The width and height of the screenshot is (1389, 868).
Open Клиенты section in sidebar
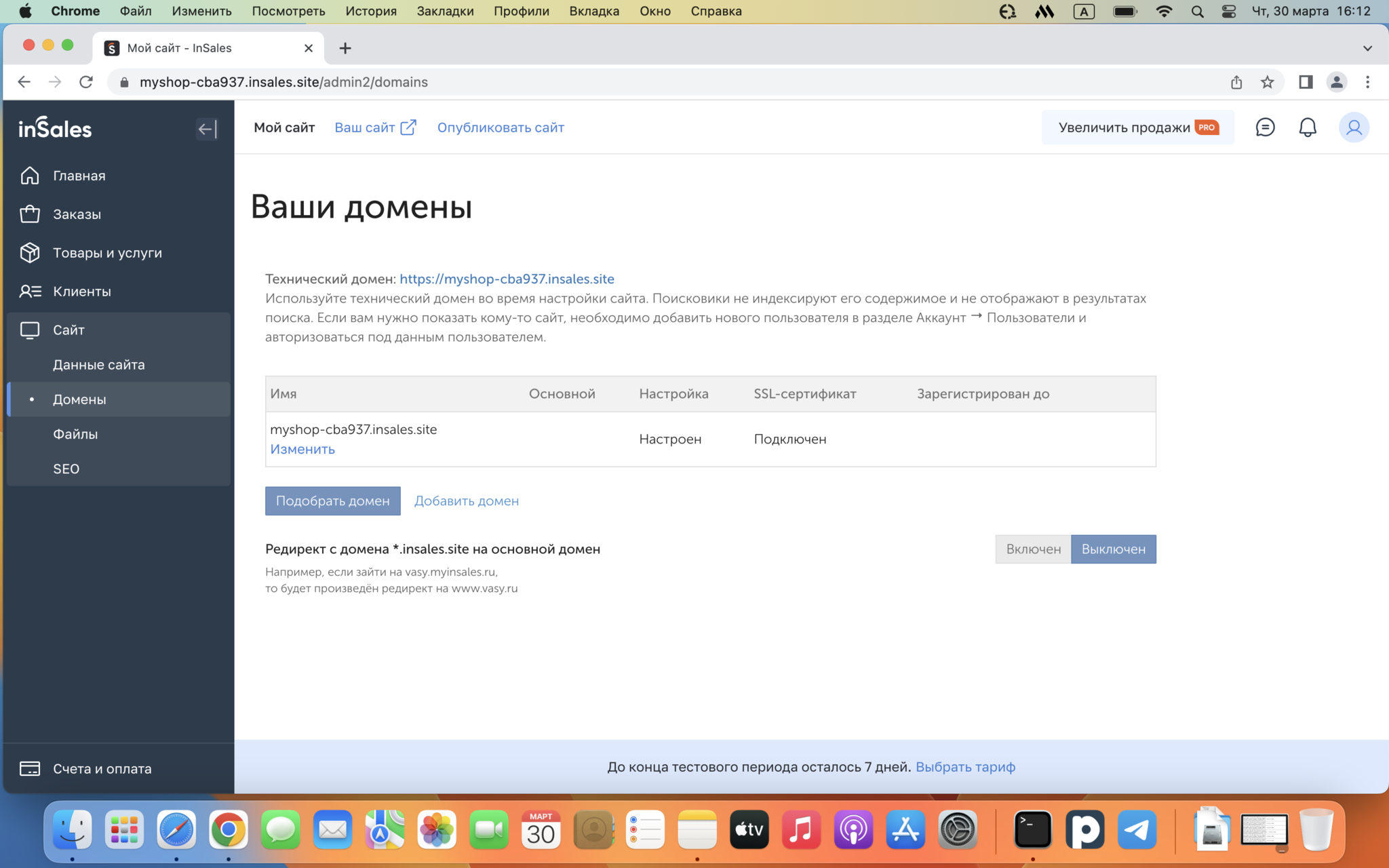pos(81,292)
